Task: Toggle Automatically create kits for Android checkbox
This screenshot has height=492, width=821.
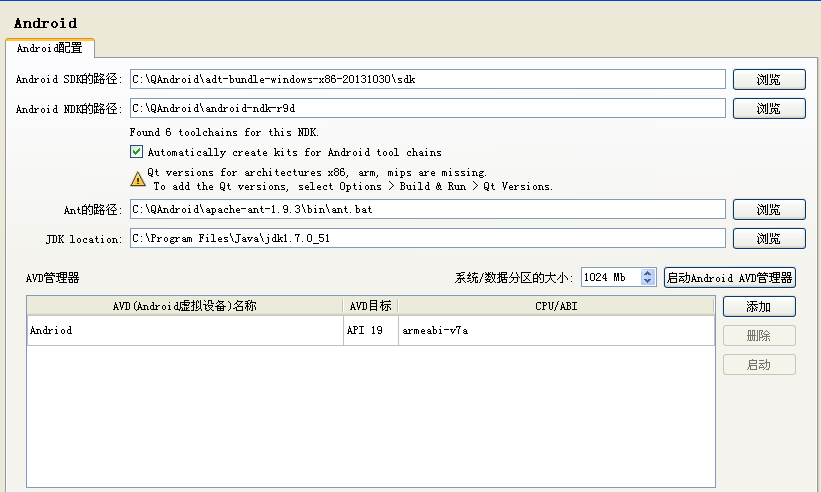Action: [x=137, y=152]
